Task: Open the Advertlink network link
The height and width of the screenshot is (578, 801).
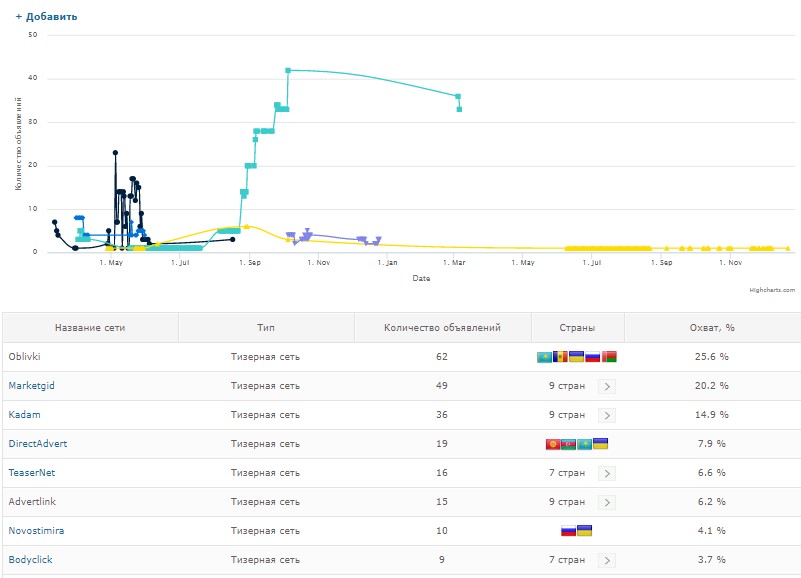Action: point(32,501)
